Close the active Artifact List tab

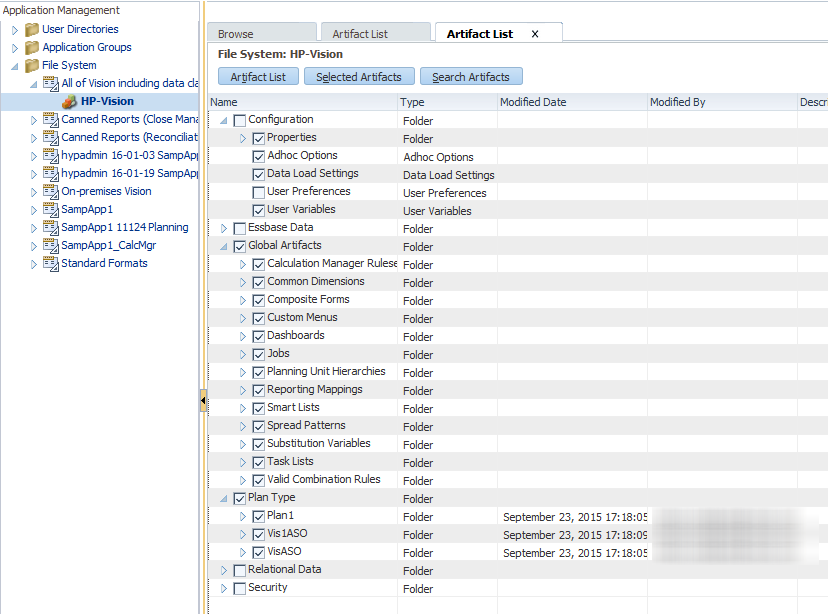click(x=535, y=34)
